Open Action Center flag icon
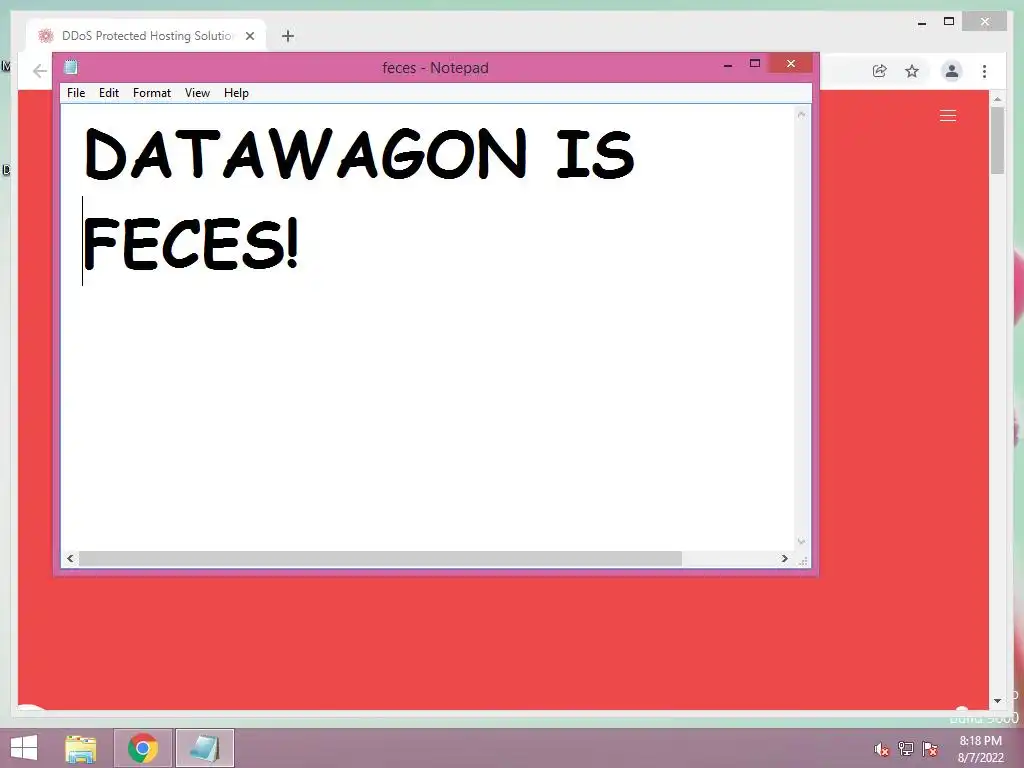Screen dimensions: 1024x768 pos(930,749)
